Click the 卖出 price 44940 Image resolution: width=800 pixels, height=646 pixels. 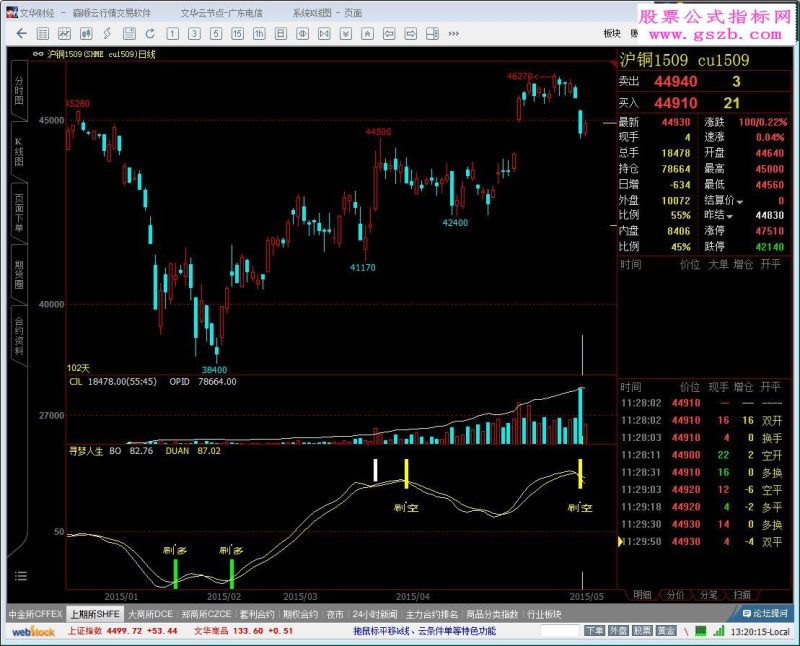pyautogui.click(x=676, y=82)
